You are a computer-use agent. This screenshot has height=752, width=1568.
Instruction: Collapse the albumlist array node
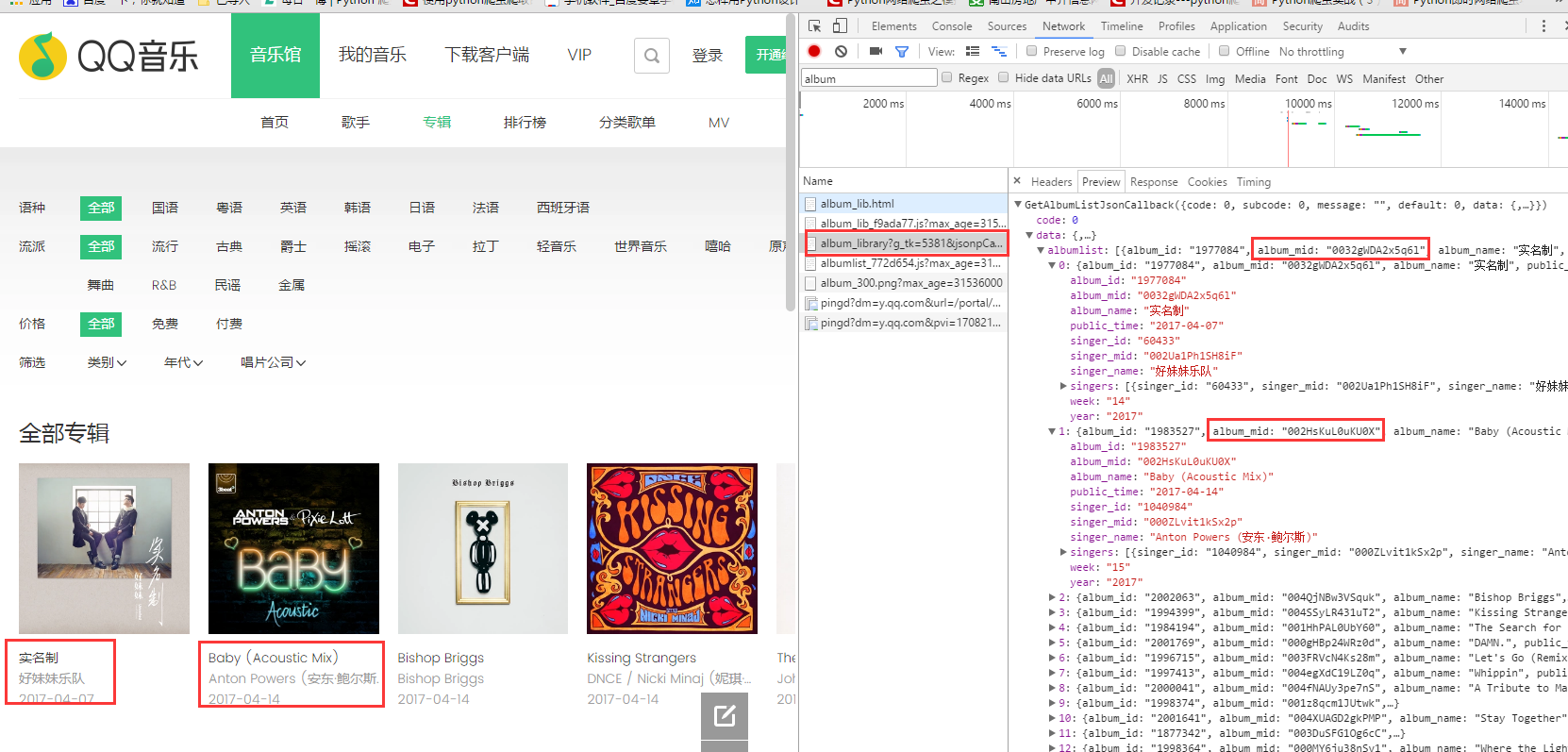point(1041,250)
